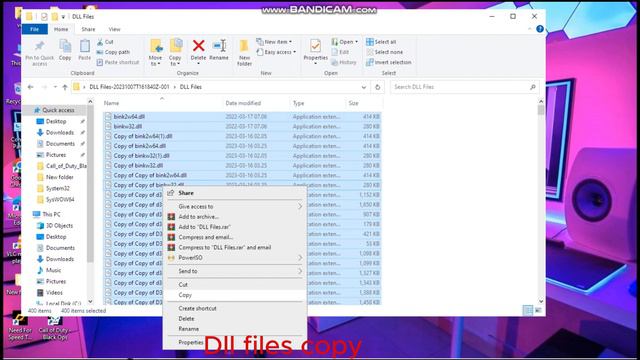Viewport: 640px width, 360px height.
Task: Open the New item dropdown
Action: [x=274, y=42]
